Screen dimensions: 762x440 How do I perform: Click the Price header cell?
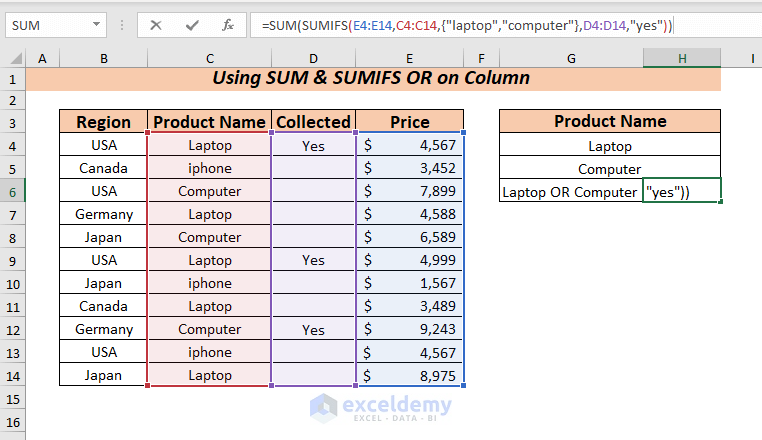click(x=410, y=122)
